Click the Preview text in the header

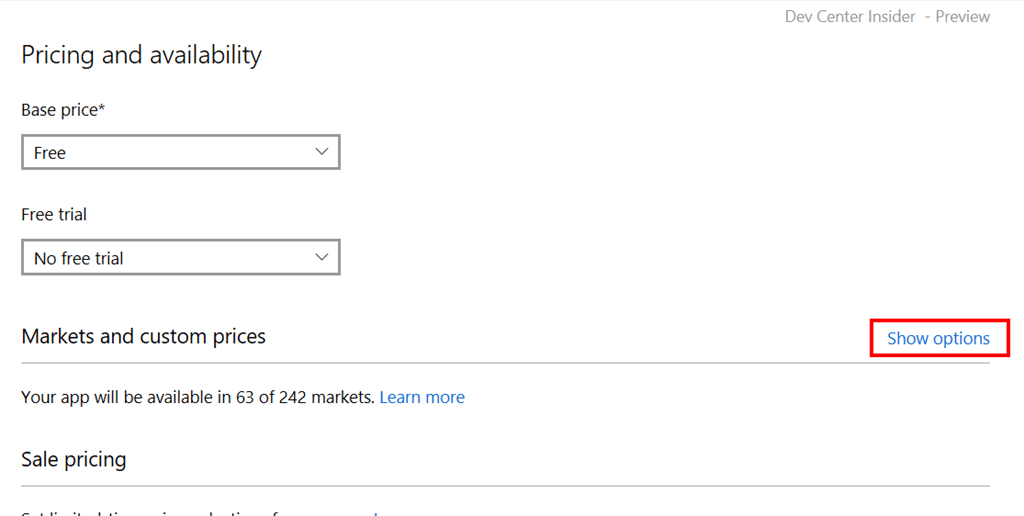[962, 17]
